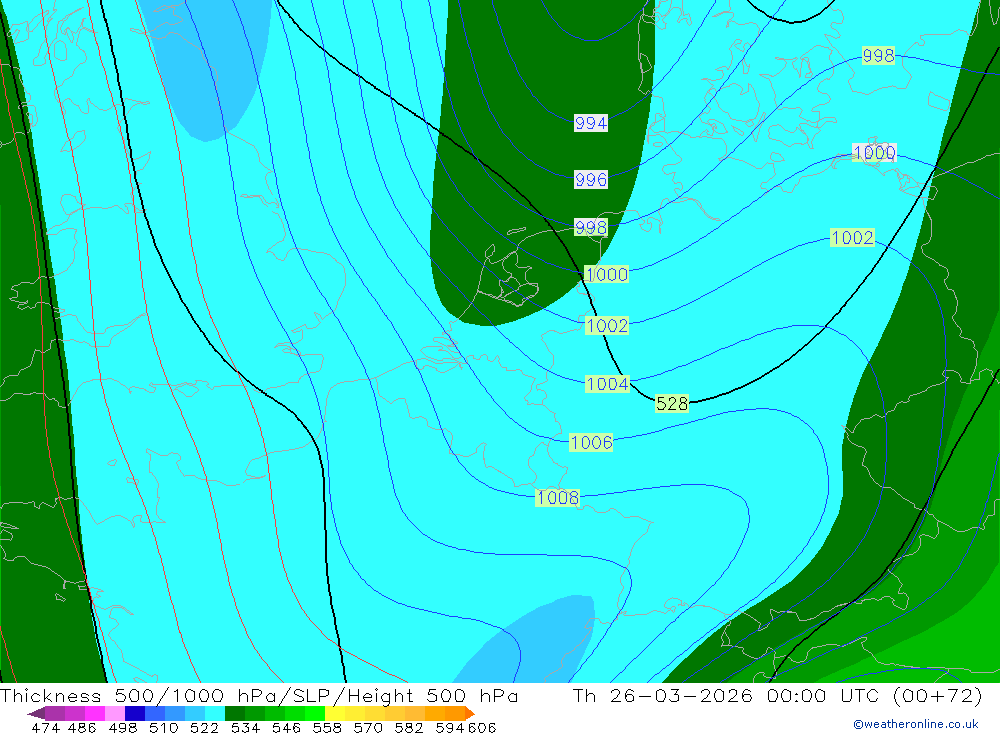This screenshot has height=733, width=1000.
Task: Click the 1008 isobar label
Action: [558, 498]
